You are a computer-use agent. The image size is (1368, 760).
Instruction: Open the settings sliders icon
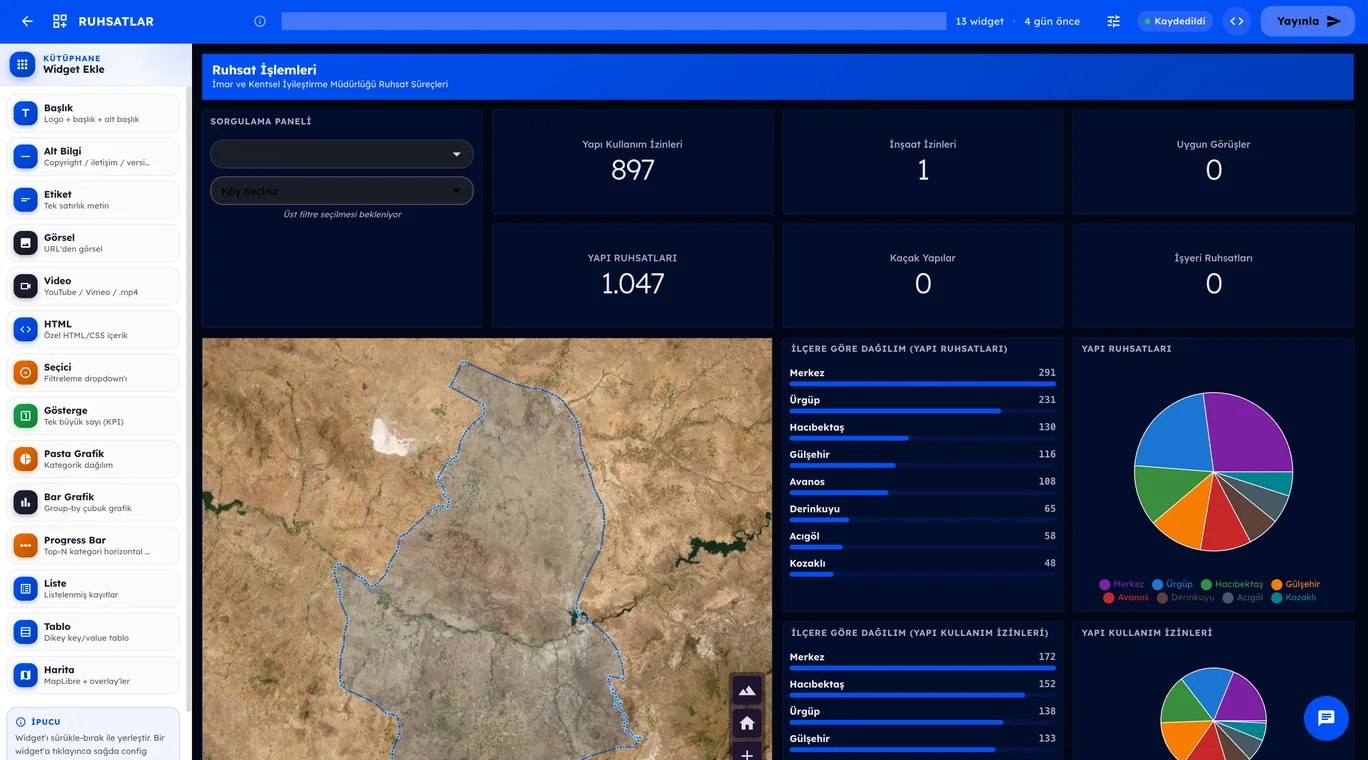[x=1113, y=21]
